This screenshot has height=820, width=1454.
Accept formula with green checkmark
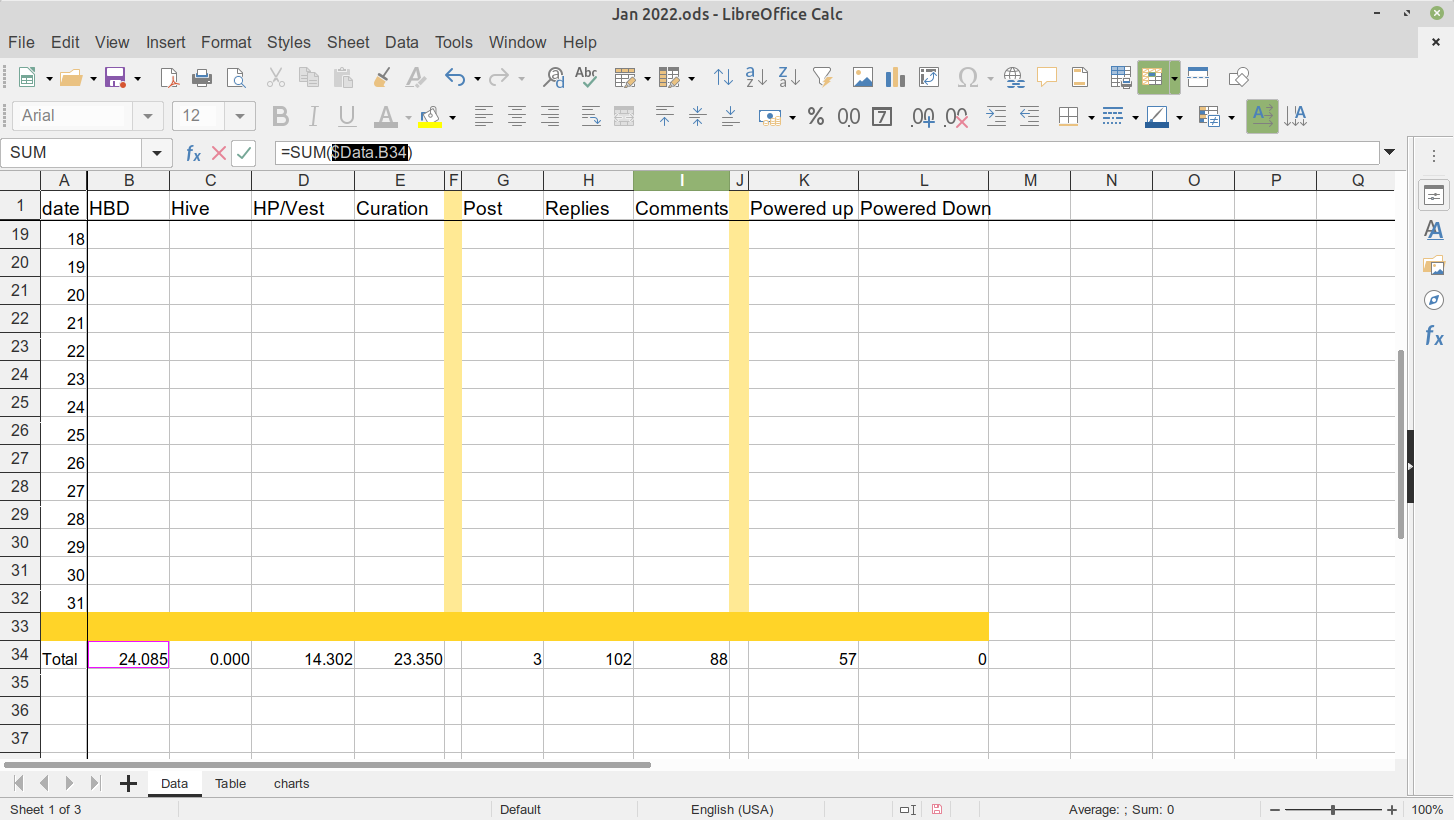tap(244, 153)
